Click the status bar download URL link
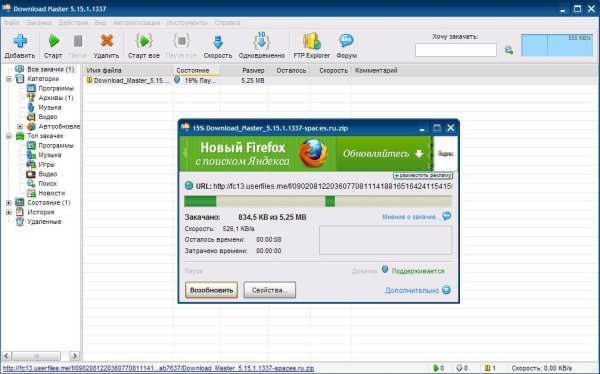 [x=158, y=368]
